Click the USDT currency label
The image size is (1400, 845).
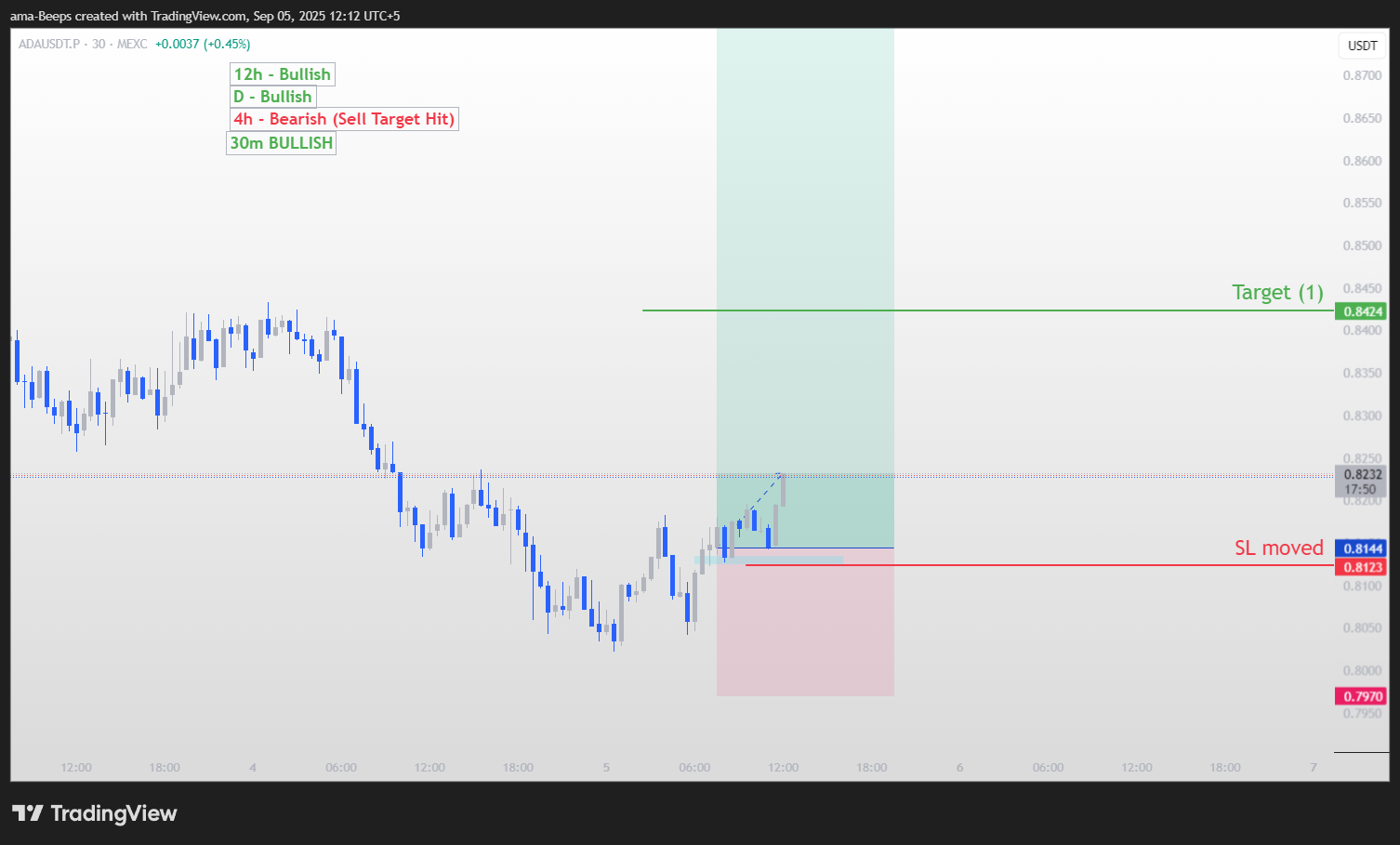pos(1363,46)
